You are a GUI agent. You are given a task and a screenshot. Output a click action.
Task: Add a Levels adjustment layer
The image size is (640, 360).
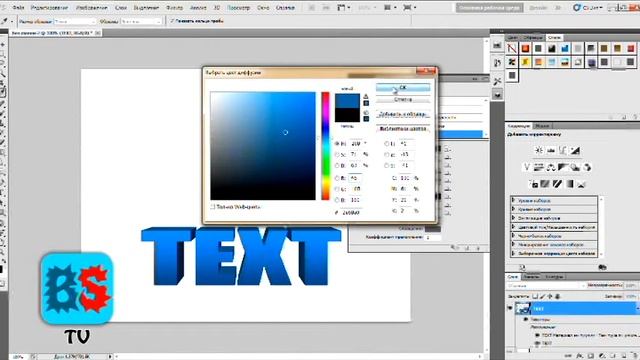[551, 150]
